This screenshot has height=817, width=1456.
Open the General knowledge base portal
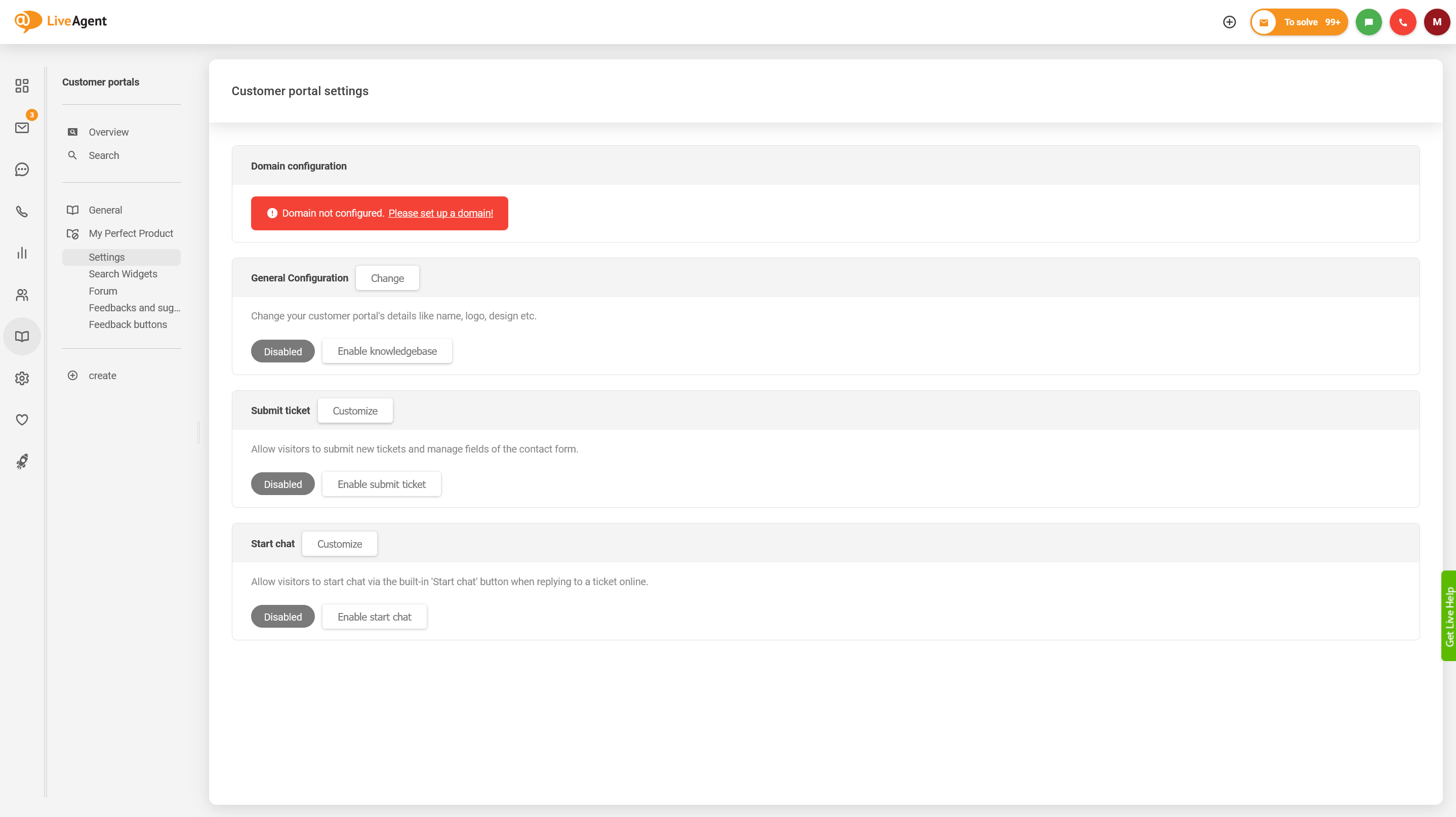[x=105, y=210]
